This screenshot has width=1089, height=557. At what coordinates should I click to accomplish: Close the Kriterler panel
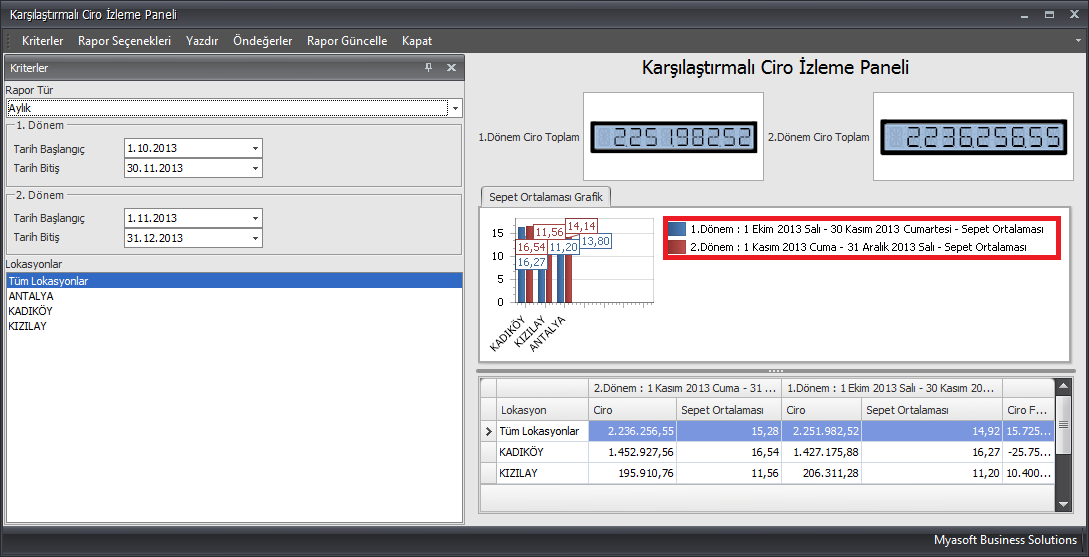click(x=451, y=67)
